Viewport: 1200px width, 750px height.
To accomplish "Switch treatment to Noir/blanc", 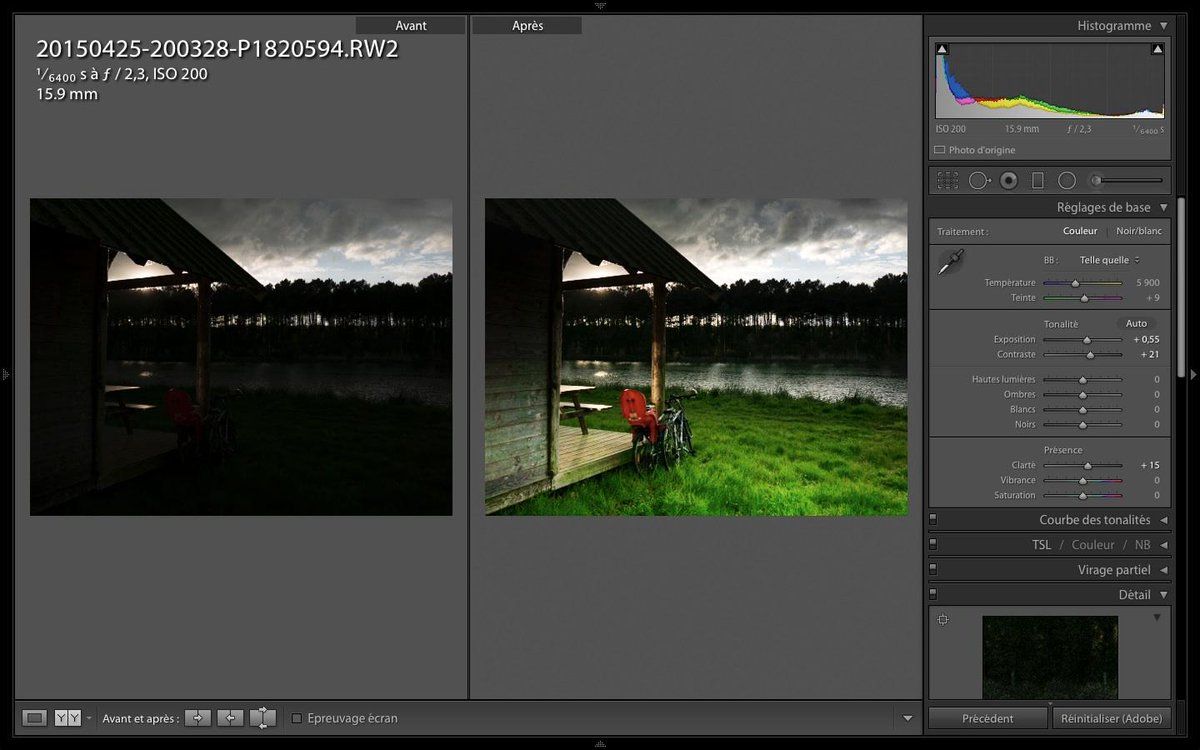I will [1137, 231].
